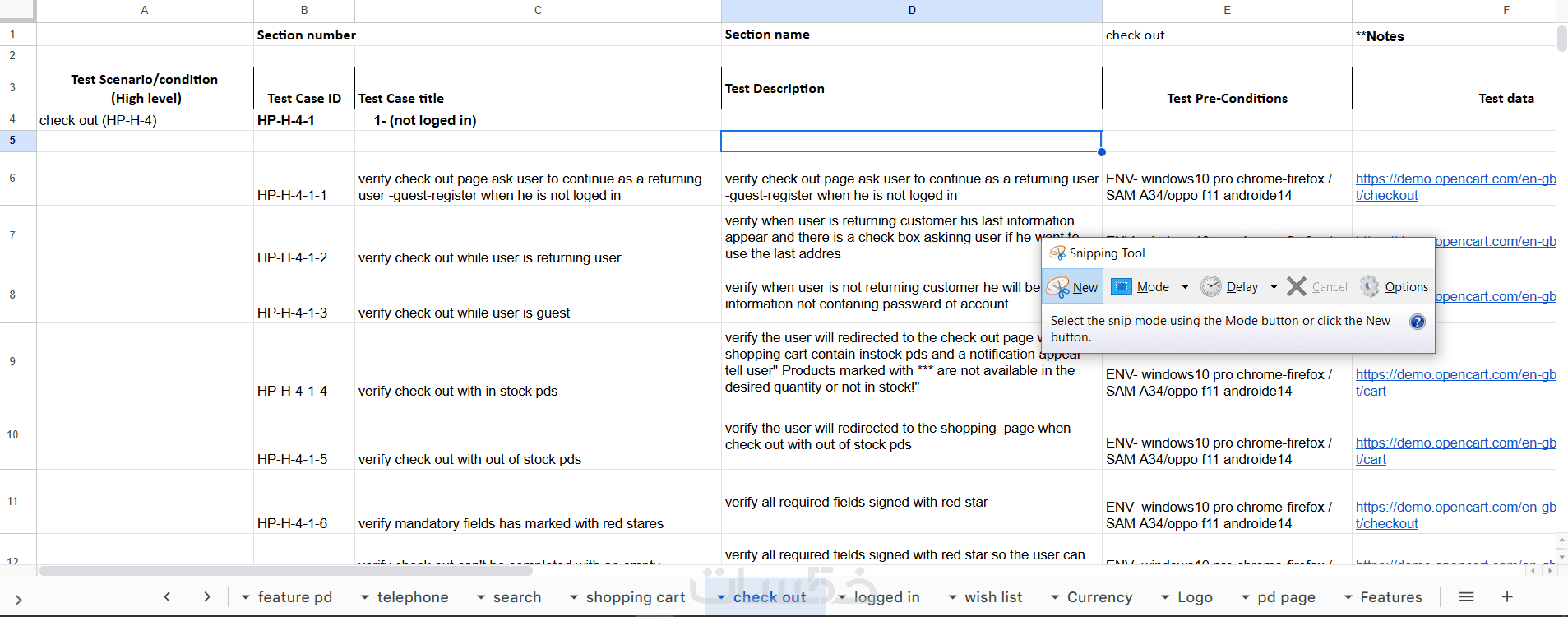
Task: Click the Delay clock button
Action: tap(1229, 286)
